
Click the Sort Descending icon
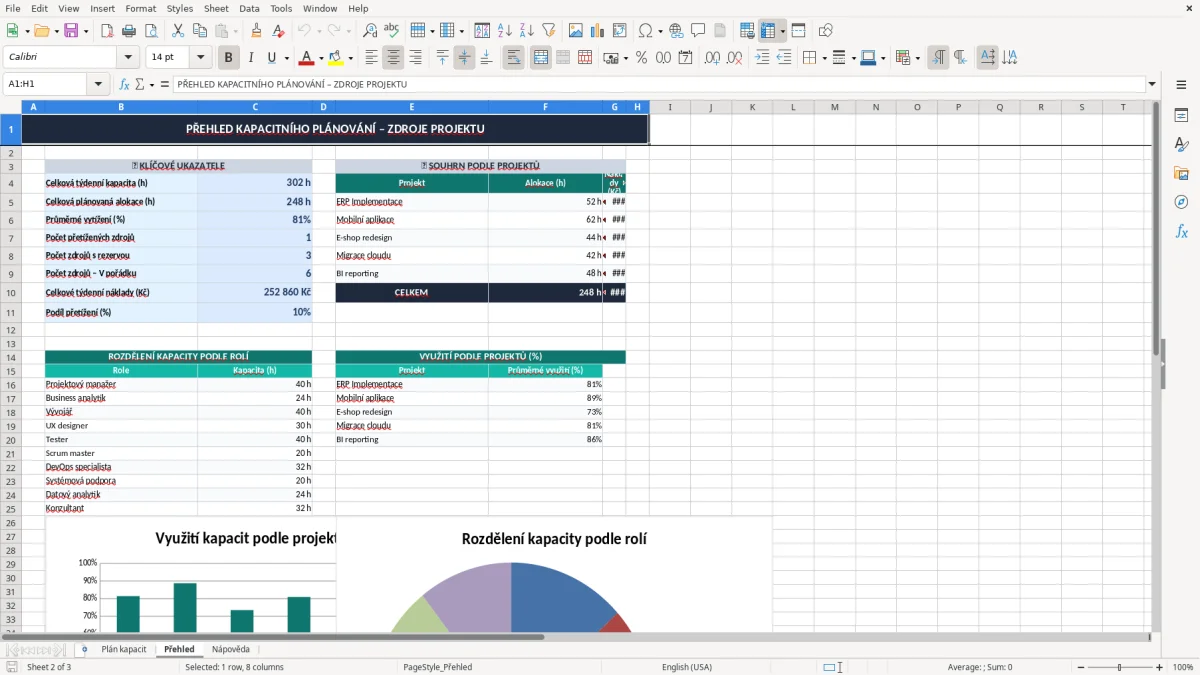(x=527, y=31)
